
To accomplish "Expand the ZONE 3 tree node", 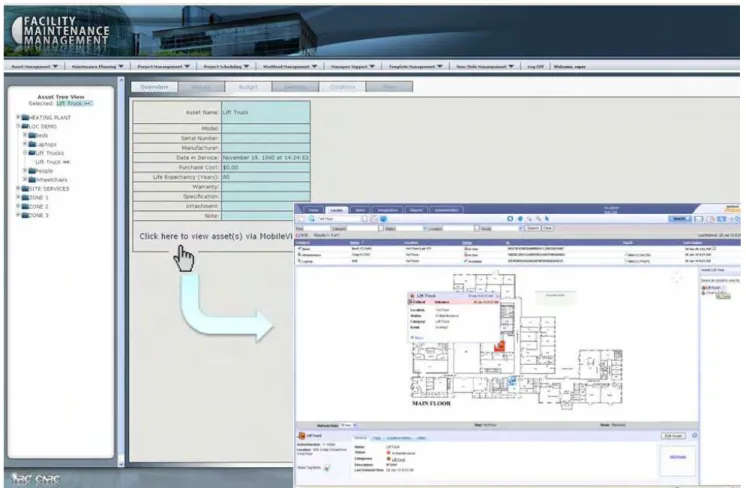I will pos(19,215).
